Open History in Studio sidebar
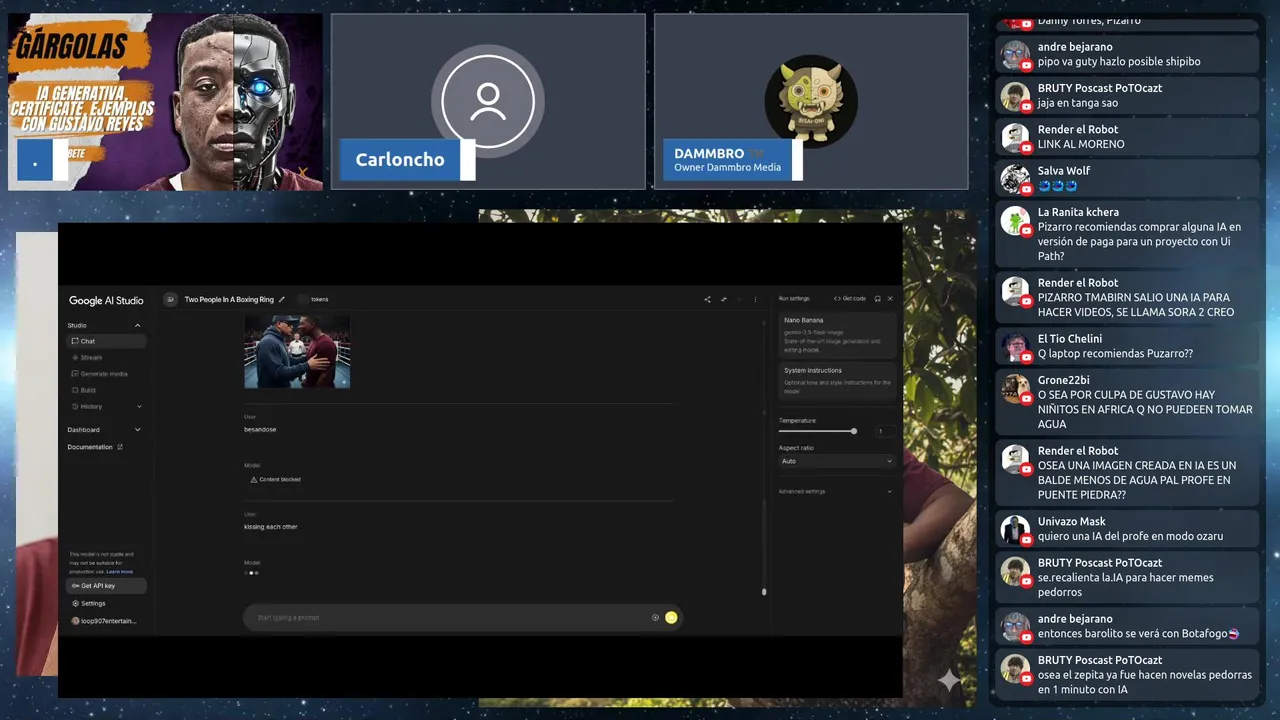1280x720 pixels. click(x=106, y=406)
